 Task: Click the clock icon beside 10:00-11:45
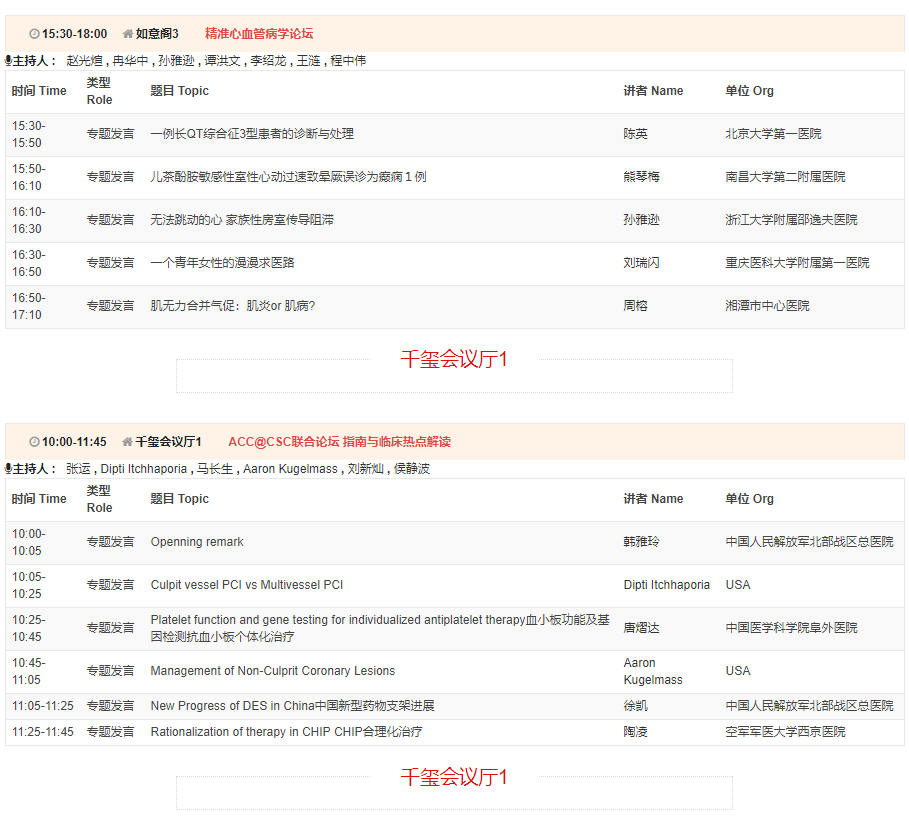pyautogui.click(x=34, y=442)
